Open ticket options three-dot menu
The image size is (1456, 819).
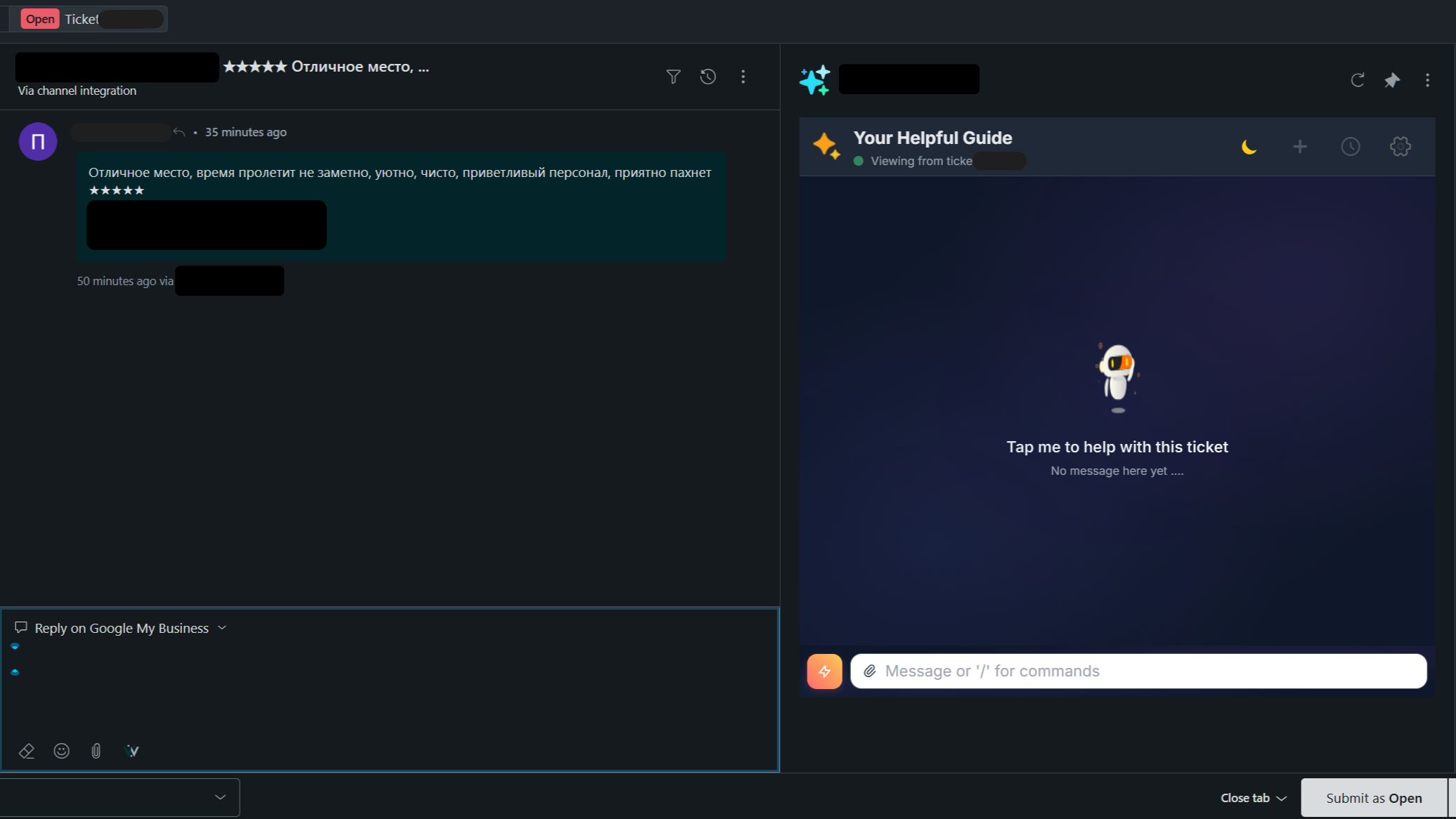tap(743, 77)
